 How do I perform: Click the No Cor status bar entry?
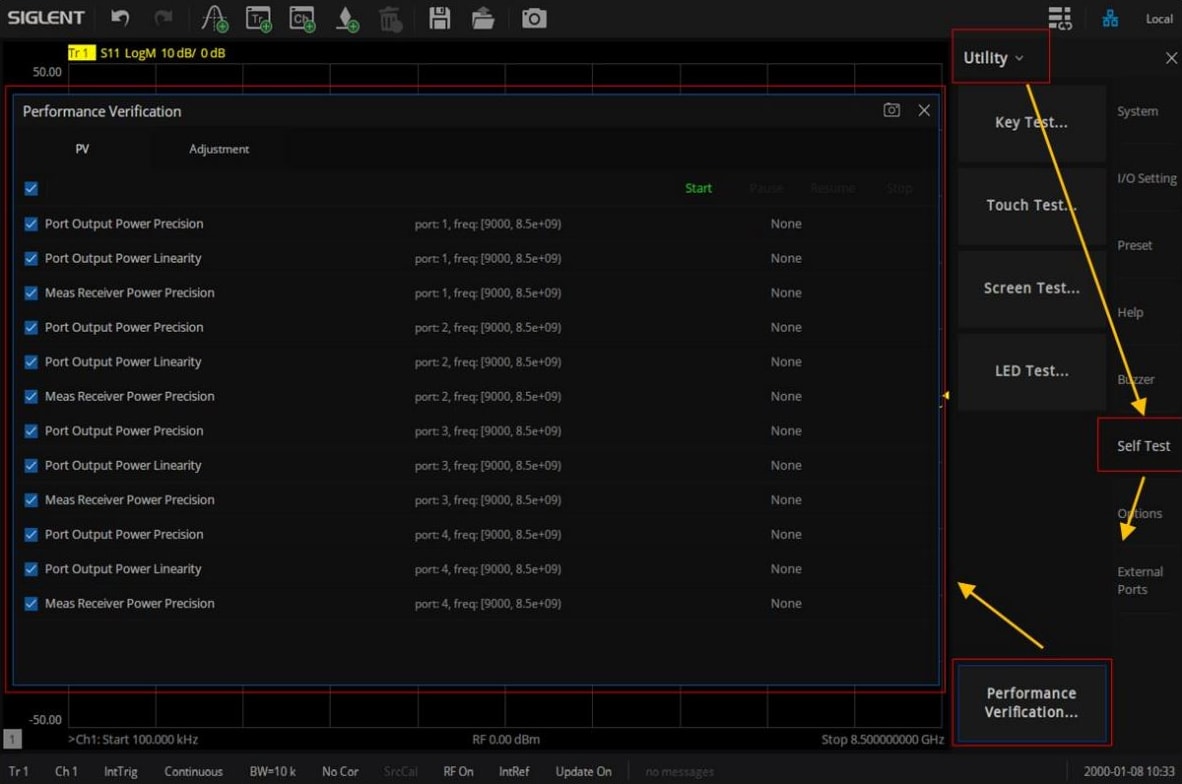[340, 771]
